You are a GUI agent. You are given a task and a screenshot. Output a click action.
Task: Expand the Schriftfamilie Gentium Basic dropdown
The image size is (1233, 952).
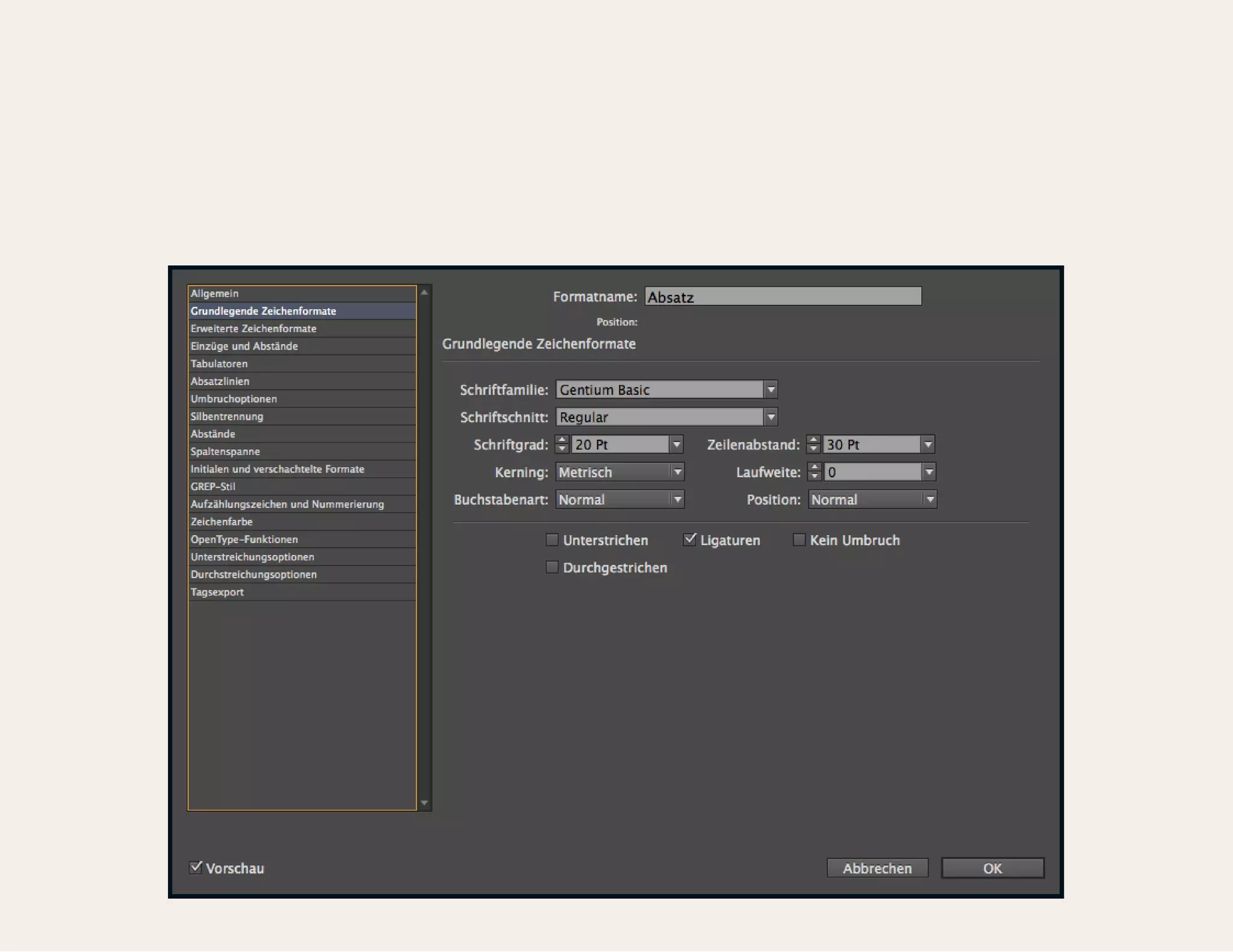[771, 390]
